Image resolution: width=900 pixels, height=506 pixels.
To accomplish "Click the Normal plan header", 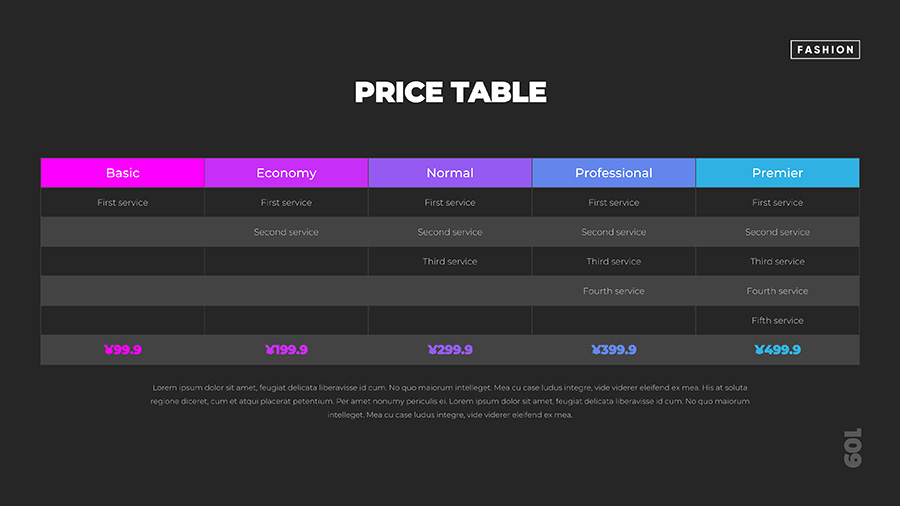I will pyautogui.click(x=450, y=173).
